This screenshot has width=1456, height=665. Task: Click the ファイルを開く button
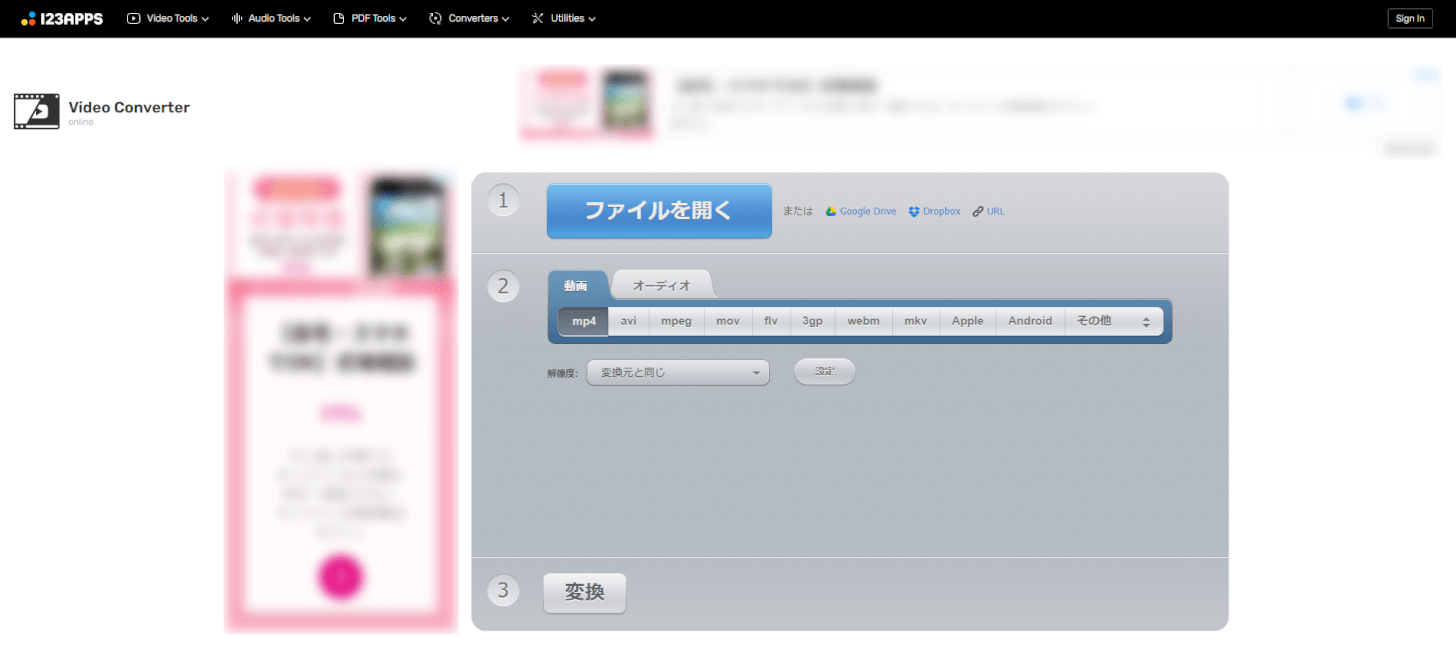pyautogui.click(x=659, y=211)
